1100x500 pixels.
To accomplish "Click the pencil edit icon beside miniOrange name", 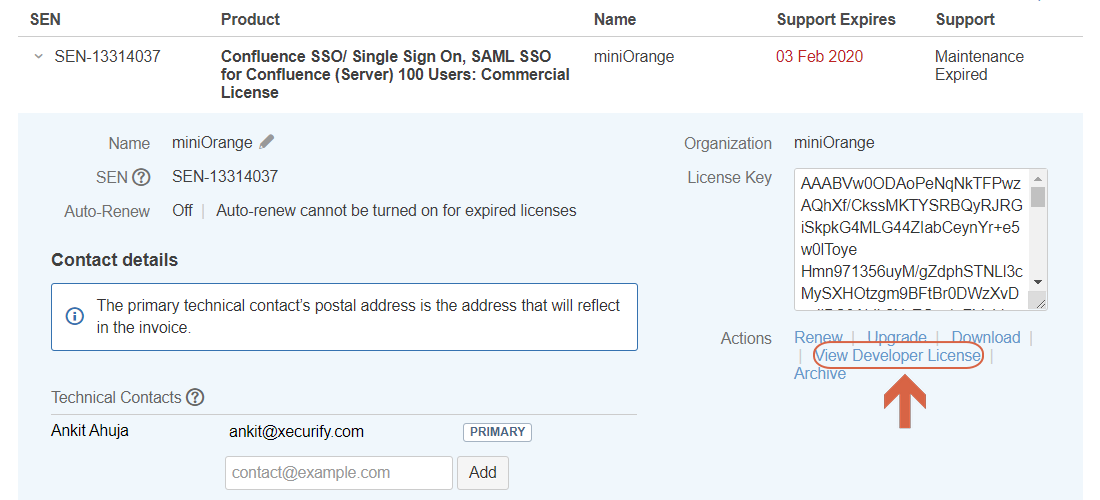I will click(267, 142).
